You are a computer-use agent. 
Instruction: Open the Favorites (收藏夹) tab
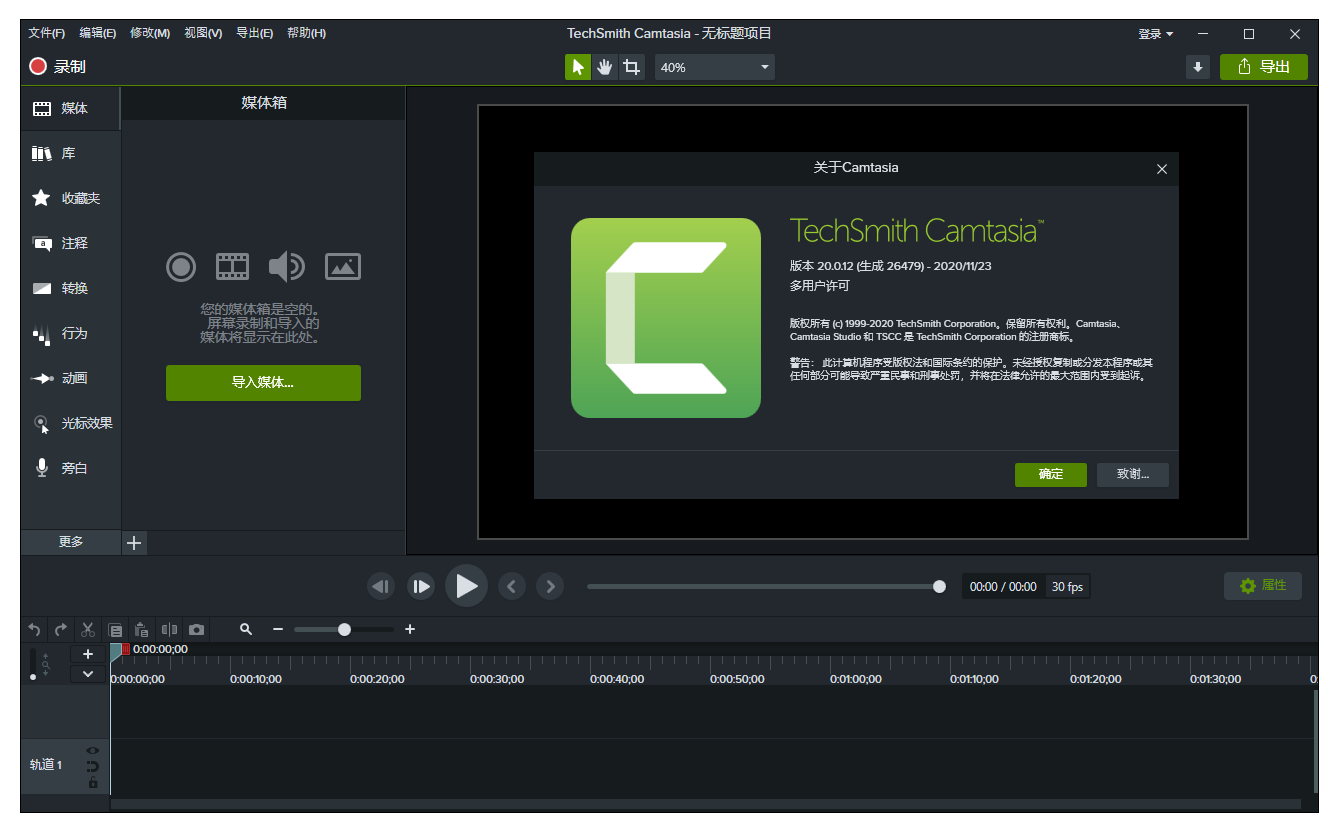click(x=71, y=198)
